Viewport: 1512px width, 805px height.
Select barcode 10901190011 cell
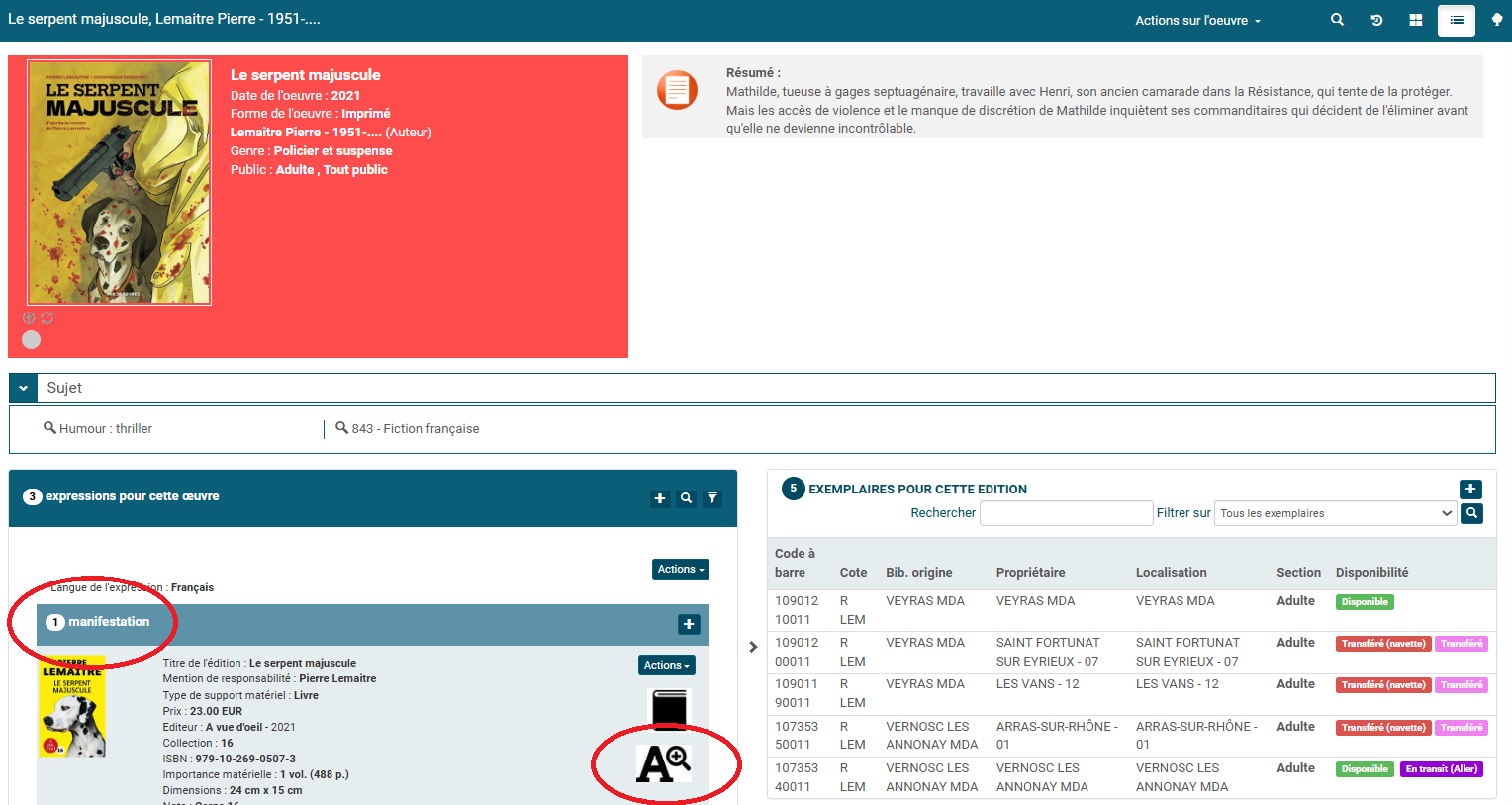797,693
